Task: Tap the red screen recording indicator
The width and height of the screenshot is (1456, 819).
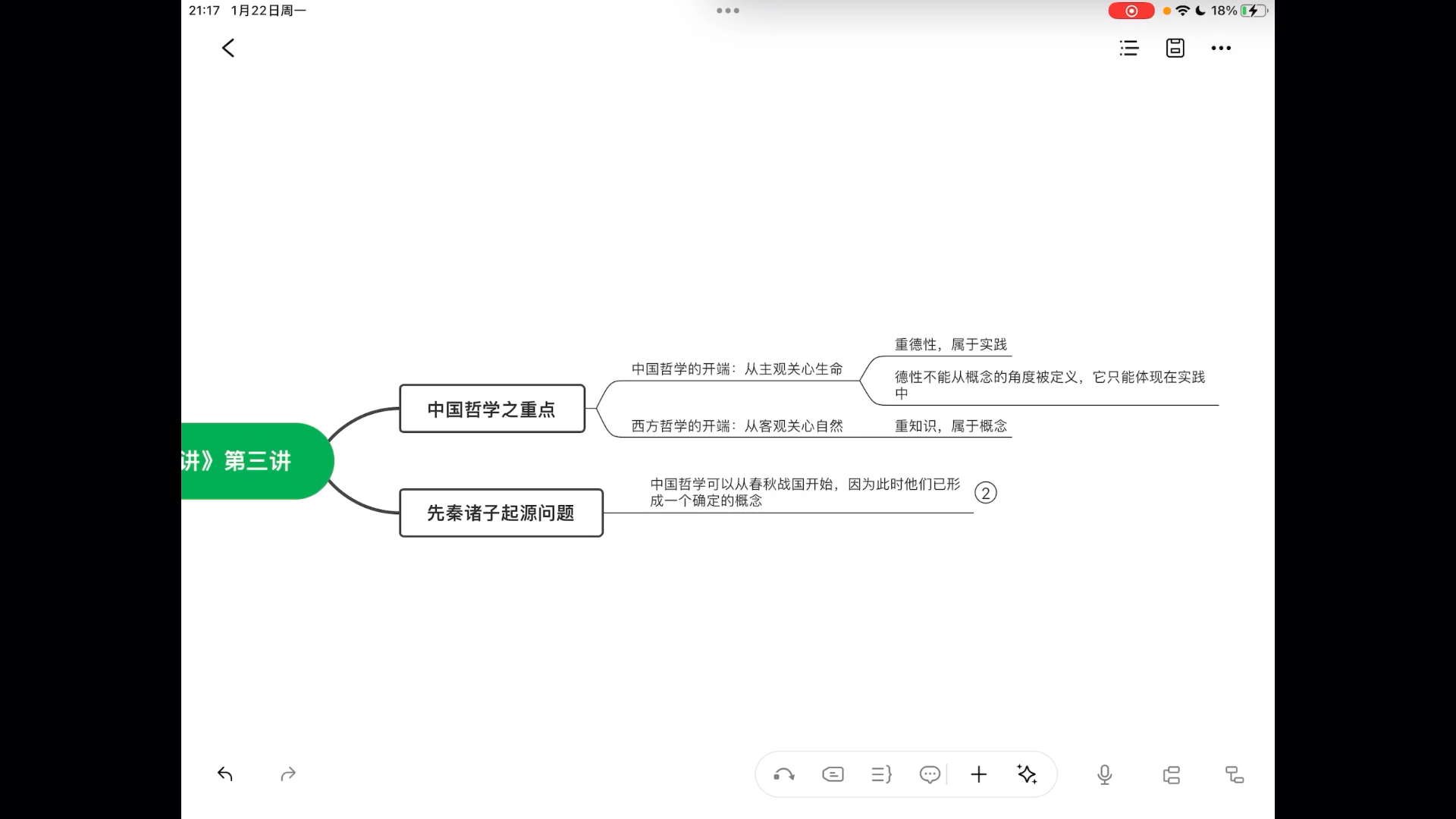Action: [1131, 11]
